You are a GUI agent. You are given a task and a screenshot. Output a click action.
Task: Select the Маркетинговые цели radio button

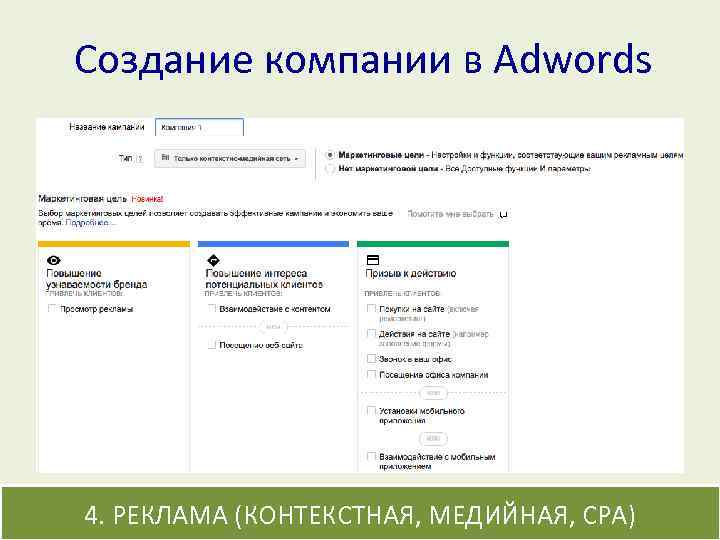tap(329, 155)
